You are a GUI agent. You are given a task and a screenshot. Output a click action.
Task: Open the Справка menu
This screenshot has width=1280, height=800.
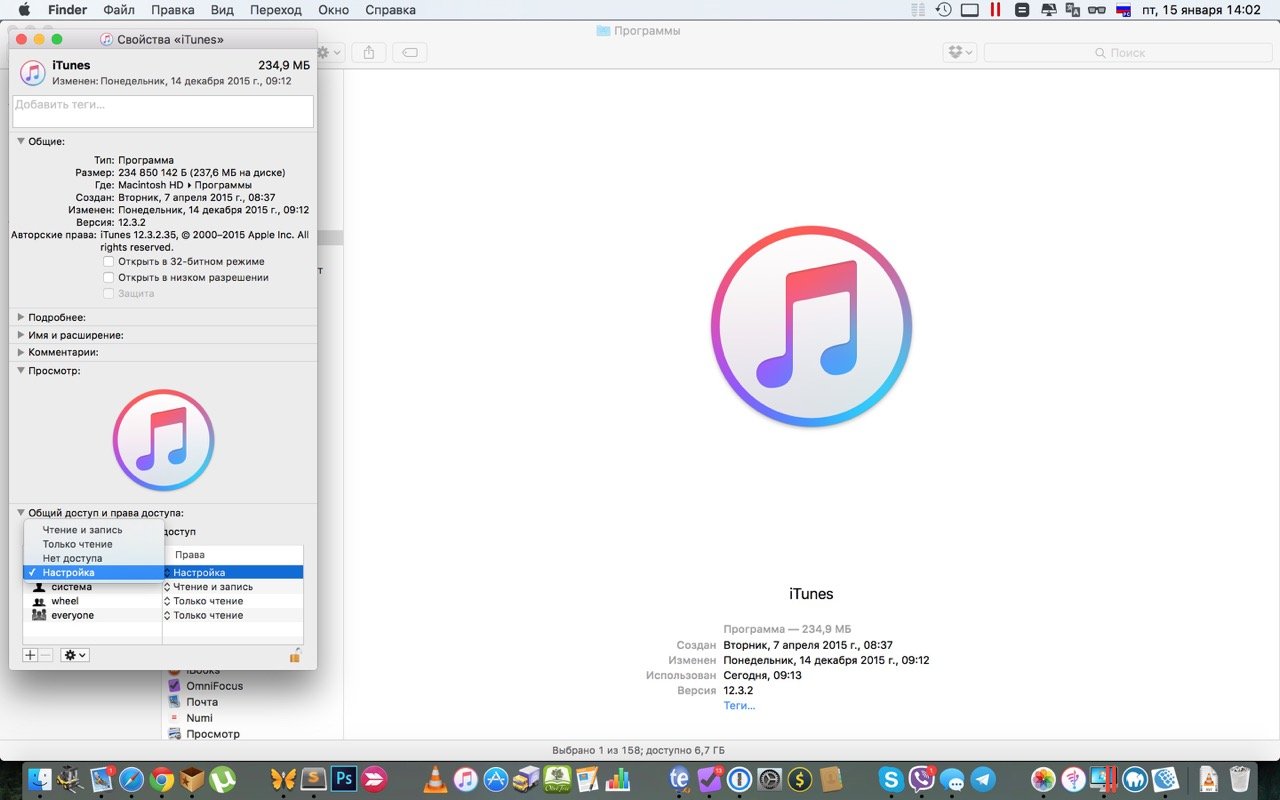[x=391, y=10]
